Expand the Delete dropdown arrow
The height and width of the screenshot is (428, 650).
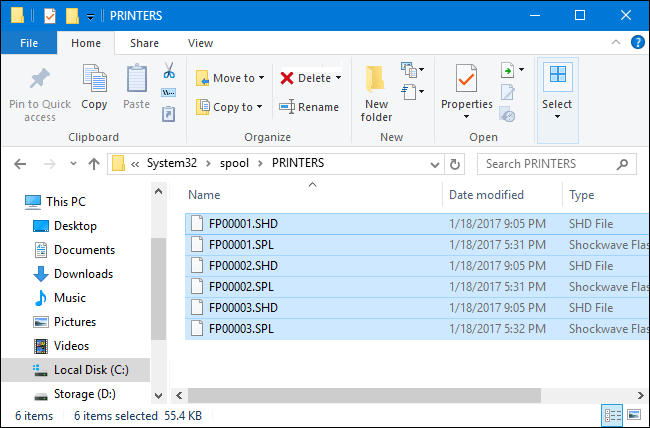338,78
